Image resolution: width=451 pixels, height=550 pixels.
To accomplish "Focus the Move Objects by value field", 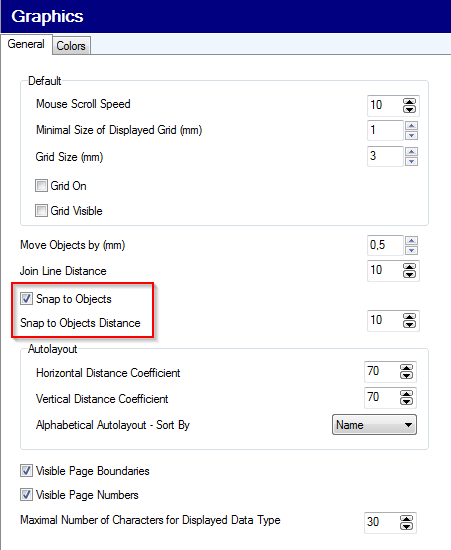I will pos(385,245).
